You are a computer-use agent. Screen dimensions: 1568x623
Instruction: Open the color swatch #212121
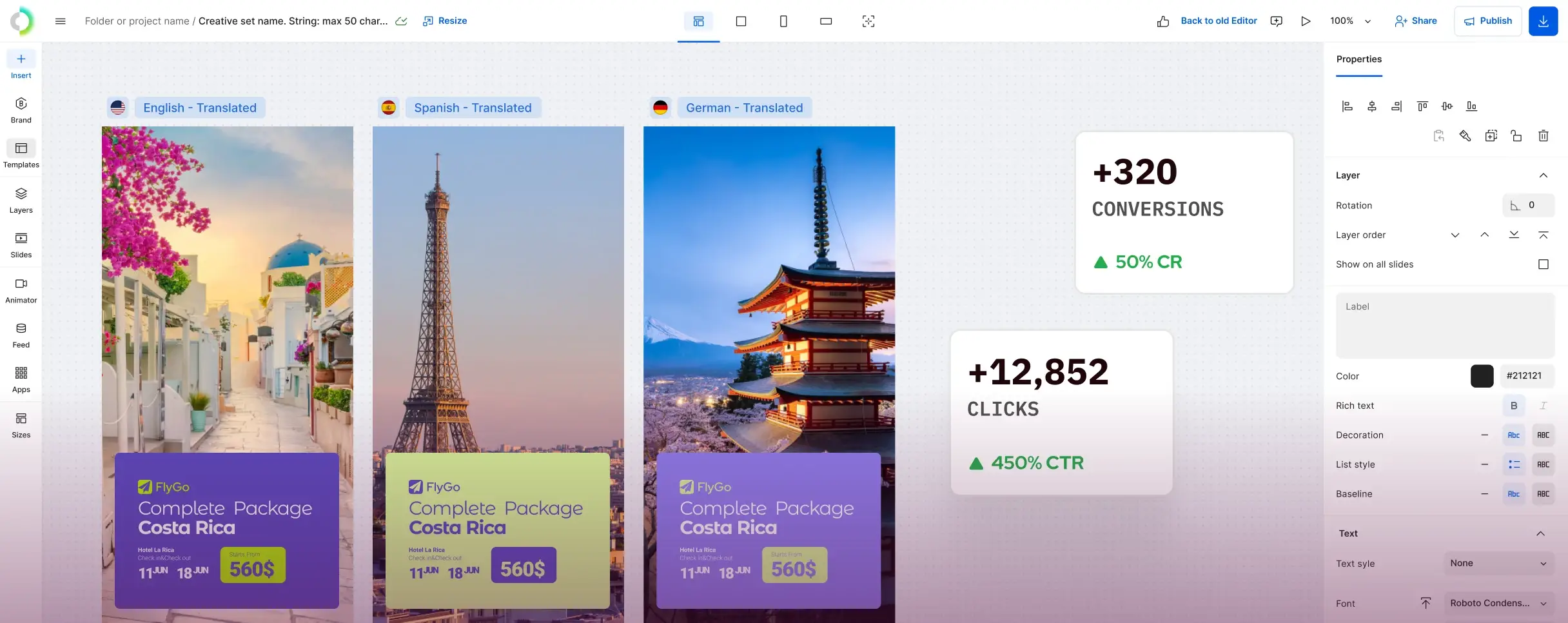click(1482, 376)
